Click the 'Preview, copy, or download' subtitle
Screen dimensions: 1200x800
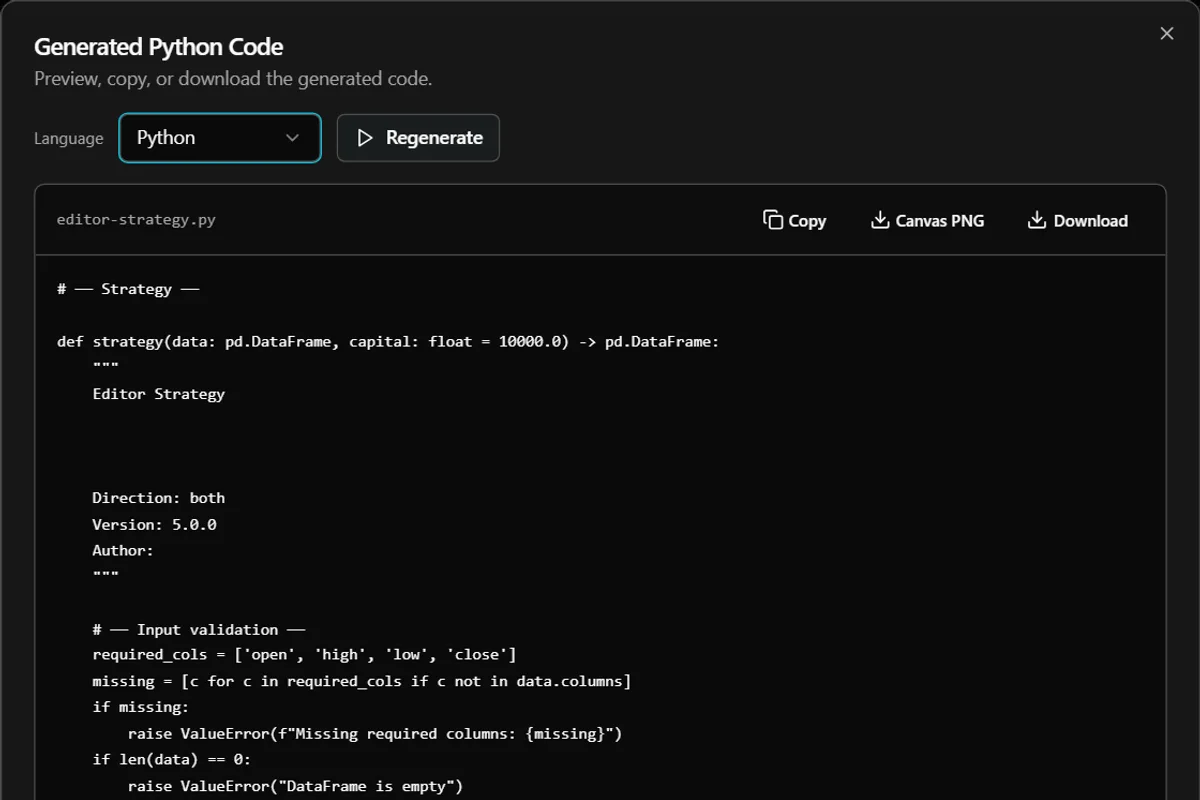point(233,78)
